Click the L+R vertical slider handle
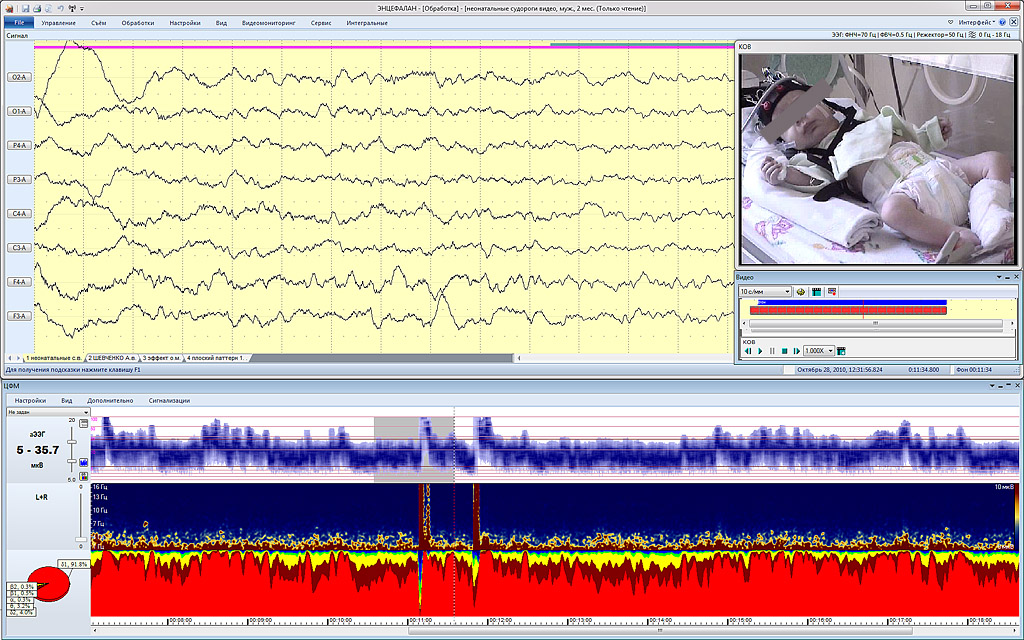 81,540
